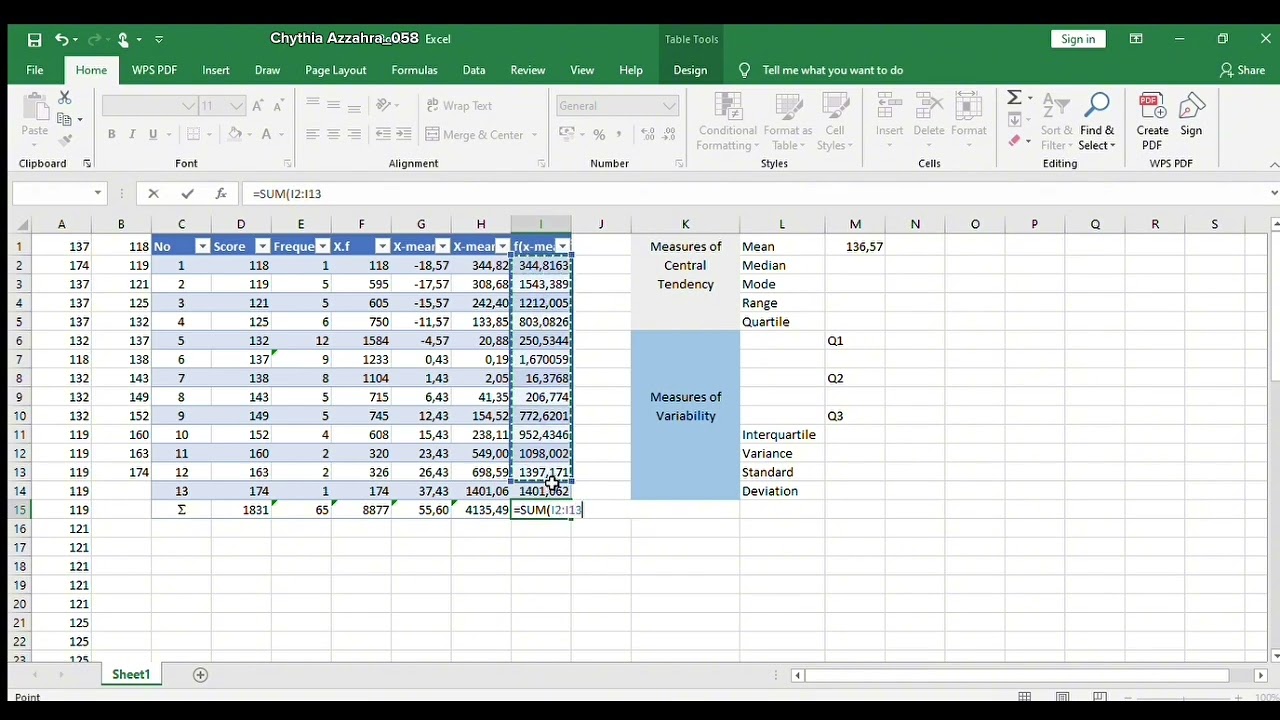Click the AutoSum sigma icon
This screenshot has height=720, width=1280.
pyautogui.click(x=1014, y=98)
